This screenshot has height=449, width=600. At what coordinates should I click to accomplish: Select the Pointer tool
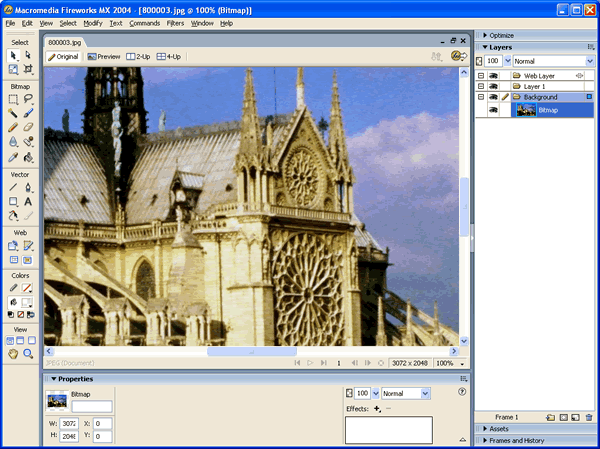click(13, 56)
